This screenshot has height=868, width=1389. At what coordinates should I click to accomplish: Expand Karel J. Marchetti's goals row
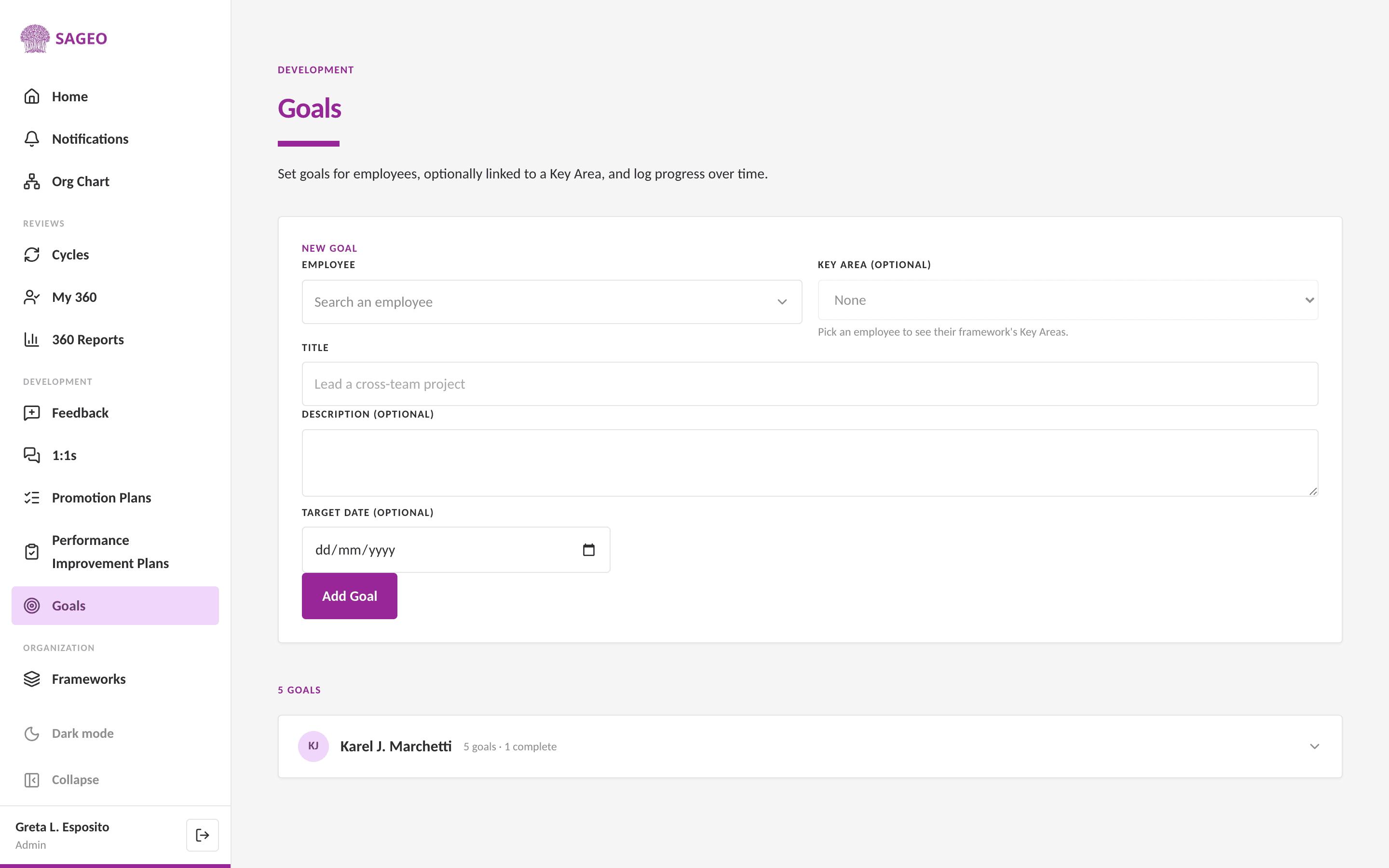810,746
